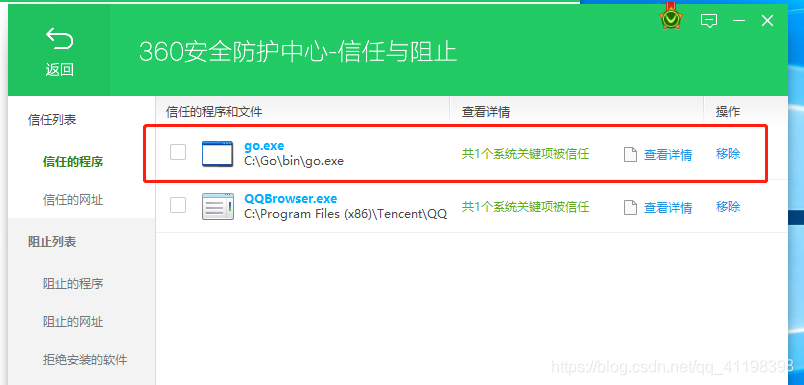The width and height of the screenshot is (804, 385).
Task: Click the 操作 column header
Action: coord(728,112)
